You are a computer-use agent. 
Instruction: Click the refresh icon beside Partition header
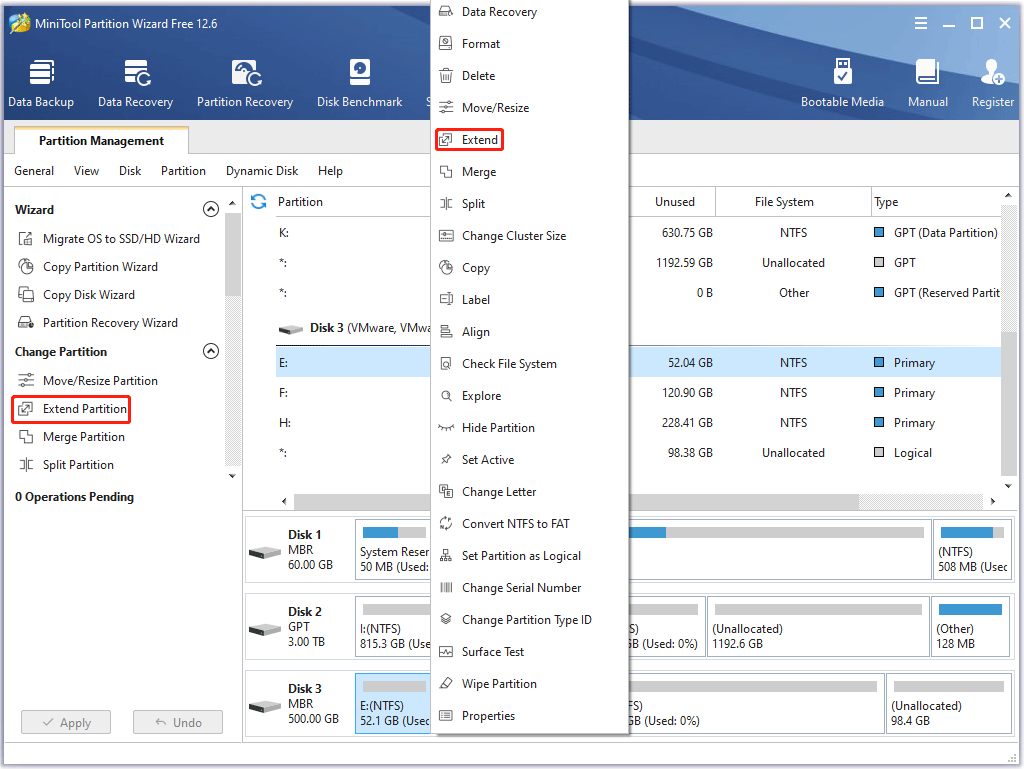[259, 202]
